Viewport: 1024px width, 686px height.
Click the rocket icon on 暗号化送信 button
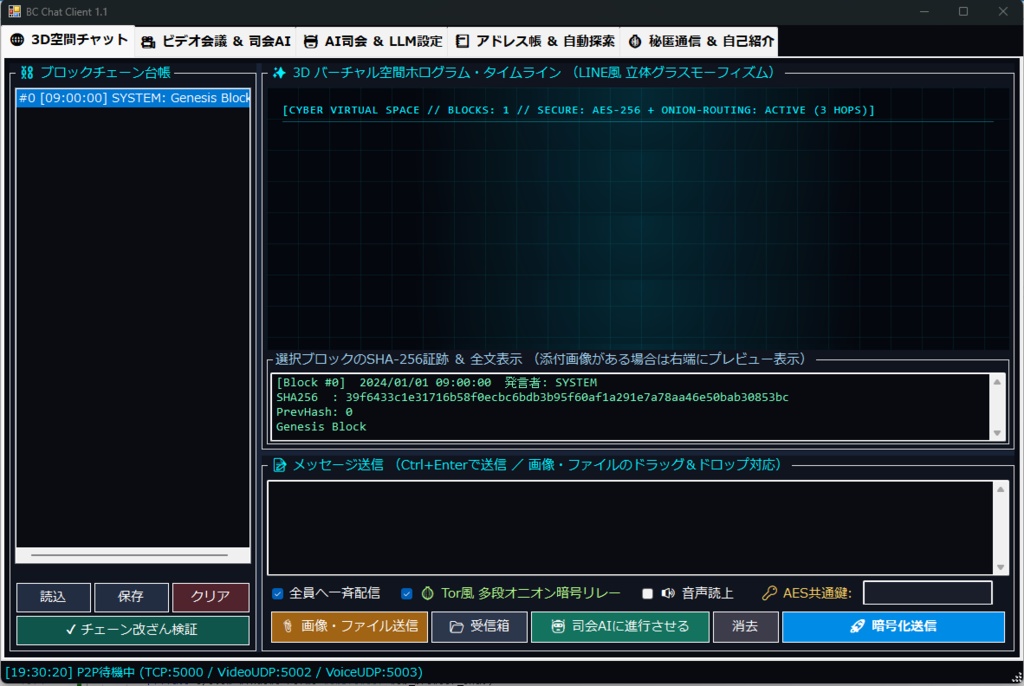tap(857, 627)
